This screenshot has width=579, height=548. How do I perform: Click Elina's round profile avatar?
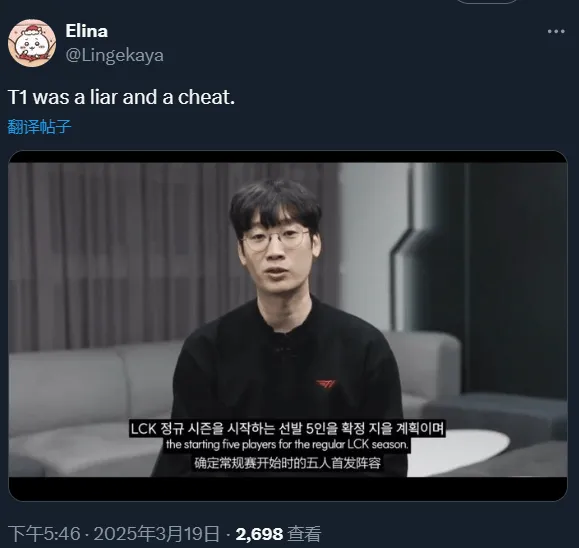click(32, 43)
